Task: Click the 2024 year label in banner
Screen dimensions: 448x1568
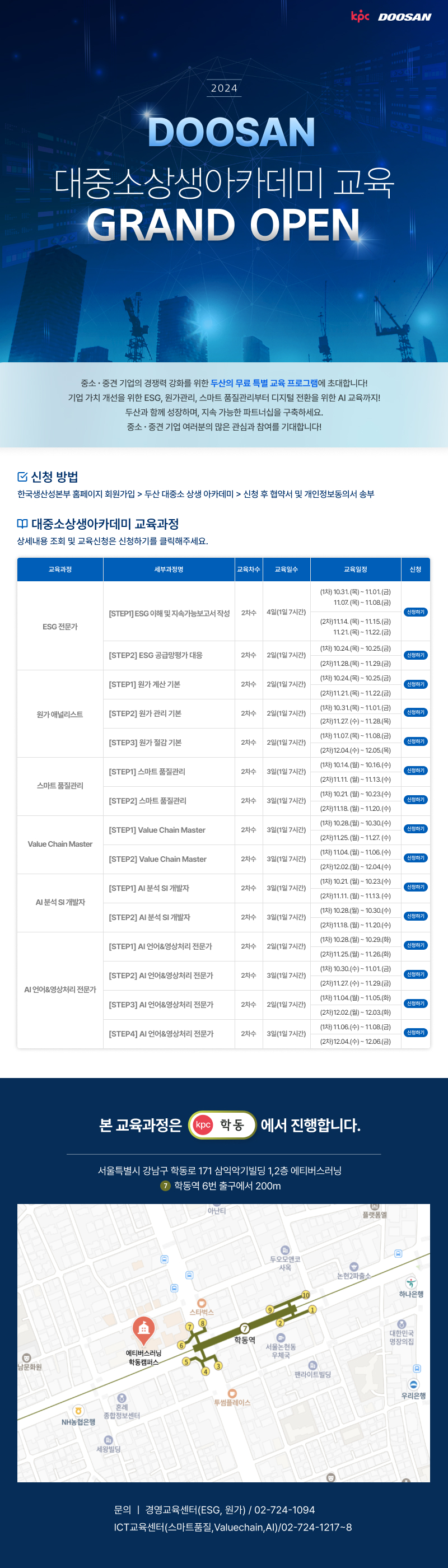Action: coord(224,88)
